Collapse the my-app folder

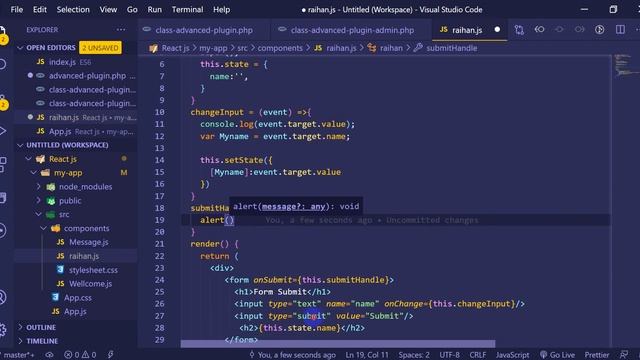(33, 173)
